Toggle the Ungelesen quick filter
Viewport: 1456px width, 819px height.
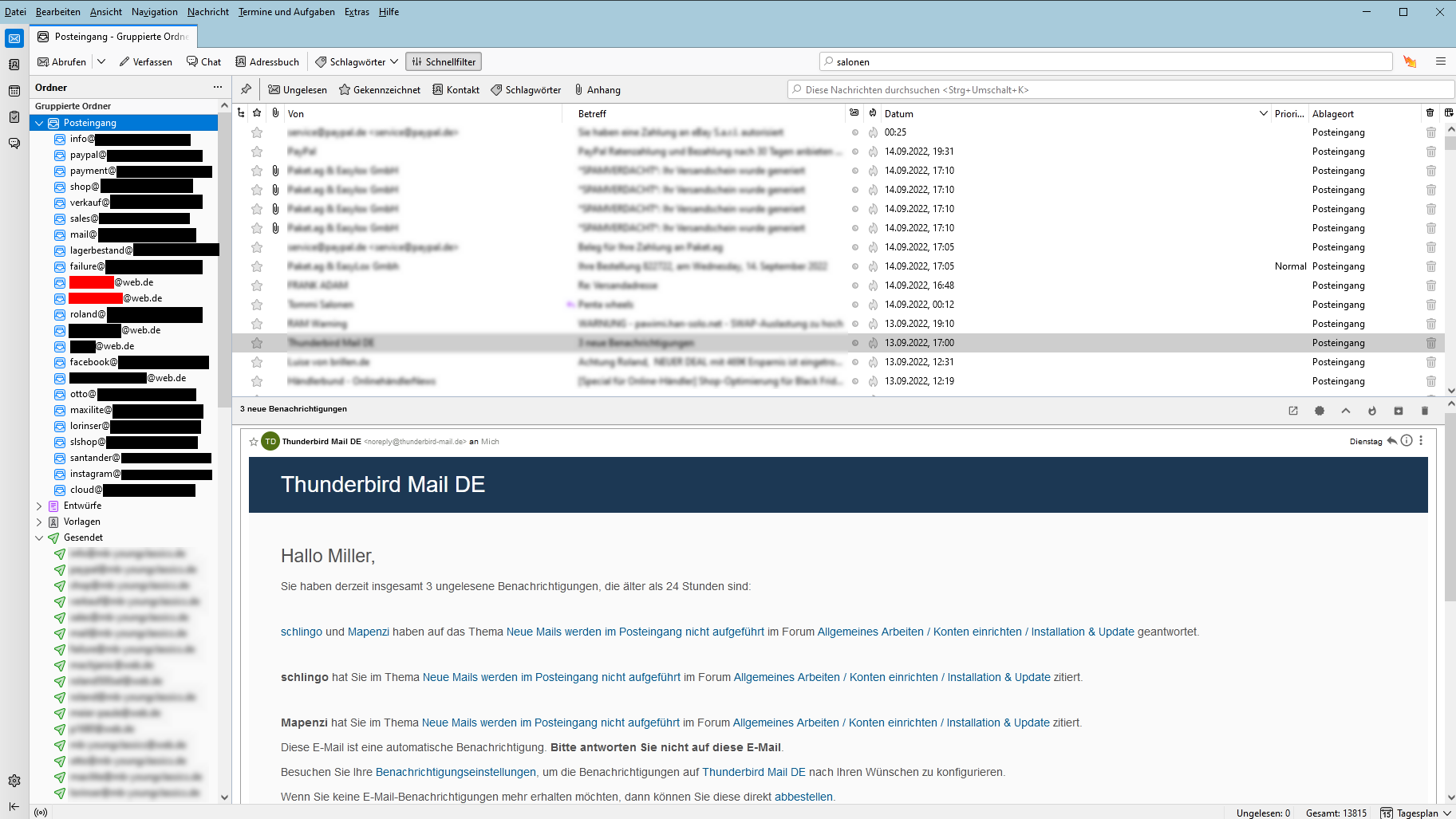coord(298,90)
